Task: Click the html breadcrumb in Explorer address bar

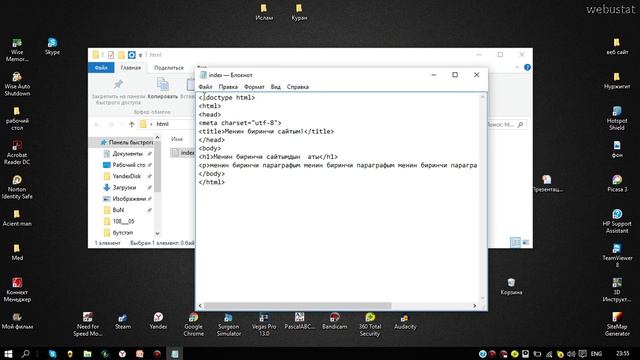Action: tap(162, 124)
